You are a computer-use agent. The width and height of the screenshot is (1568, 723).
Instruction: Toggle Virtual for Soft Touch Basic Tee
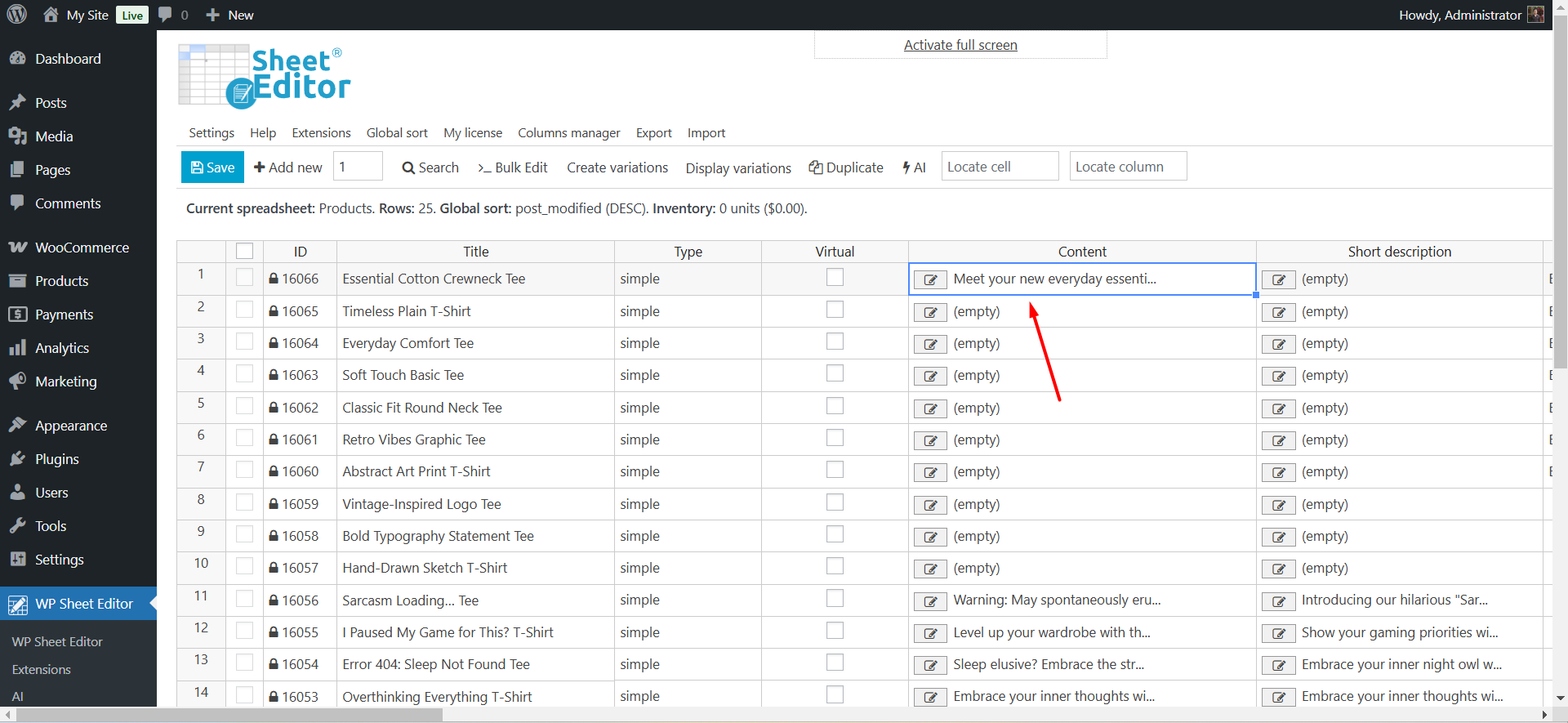click(835, 373)
